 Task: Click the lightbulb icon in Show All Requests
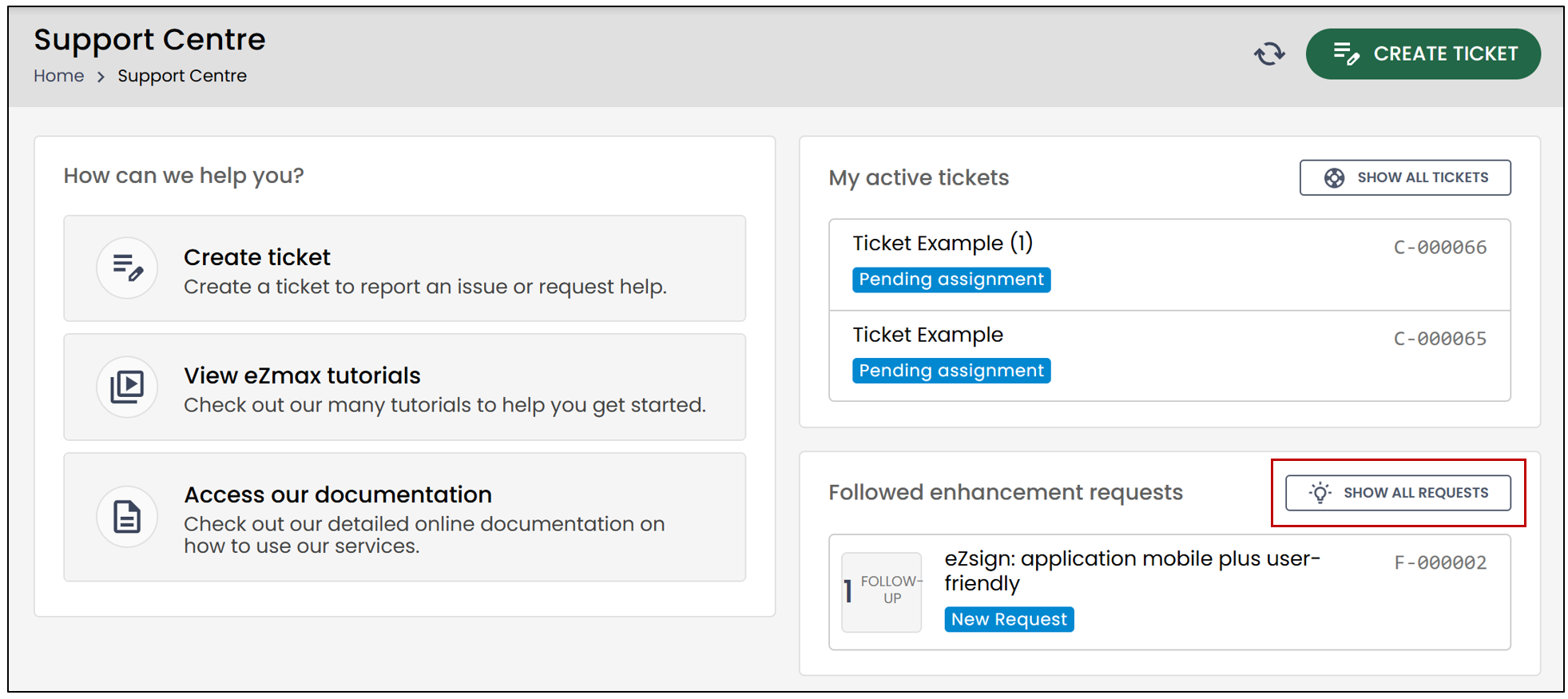pos(1320,493)
